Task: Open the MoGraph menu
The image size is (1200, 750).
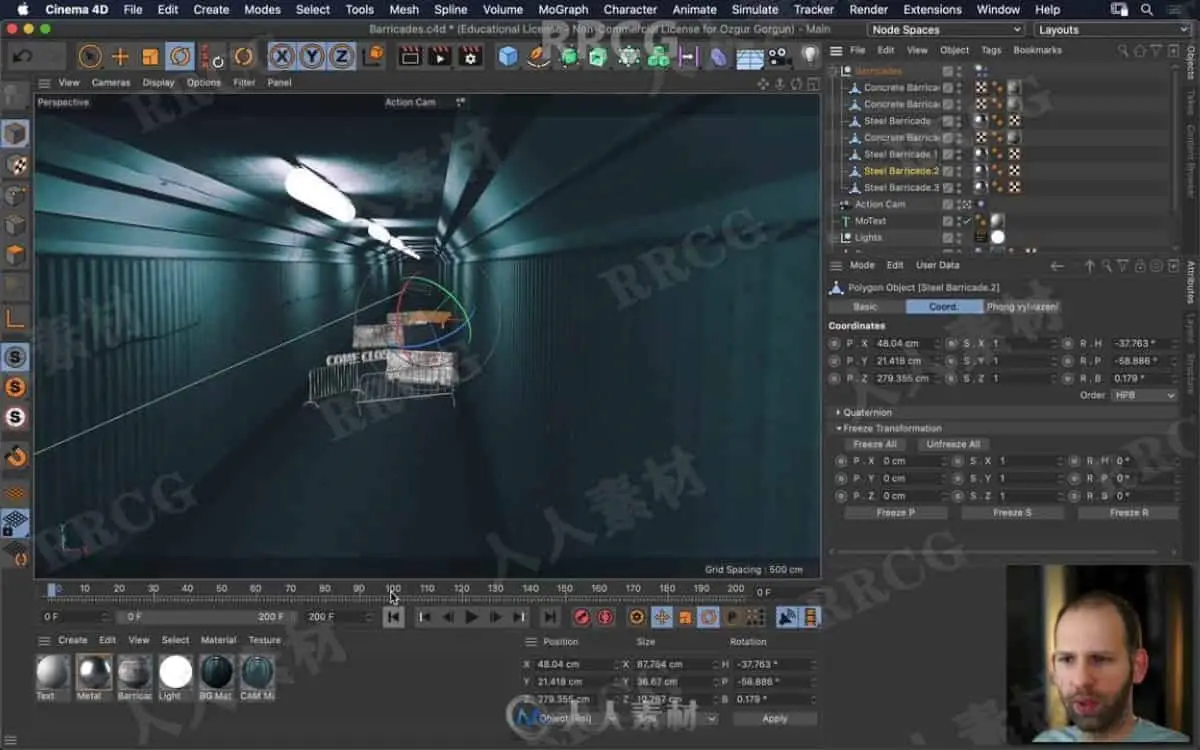Action: tap(563, 9)
